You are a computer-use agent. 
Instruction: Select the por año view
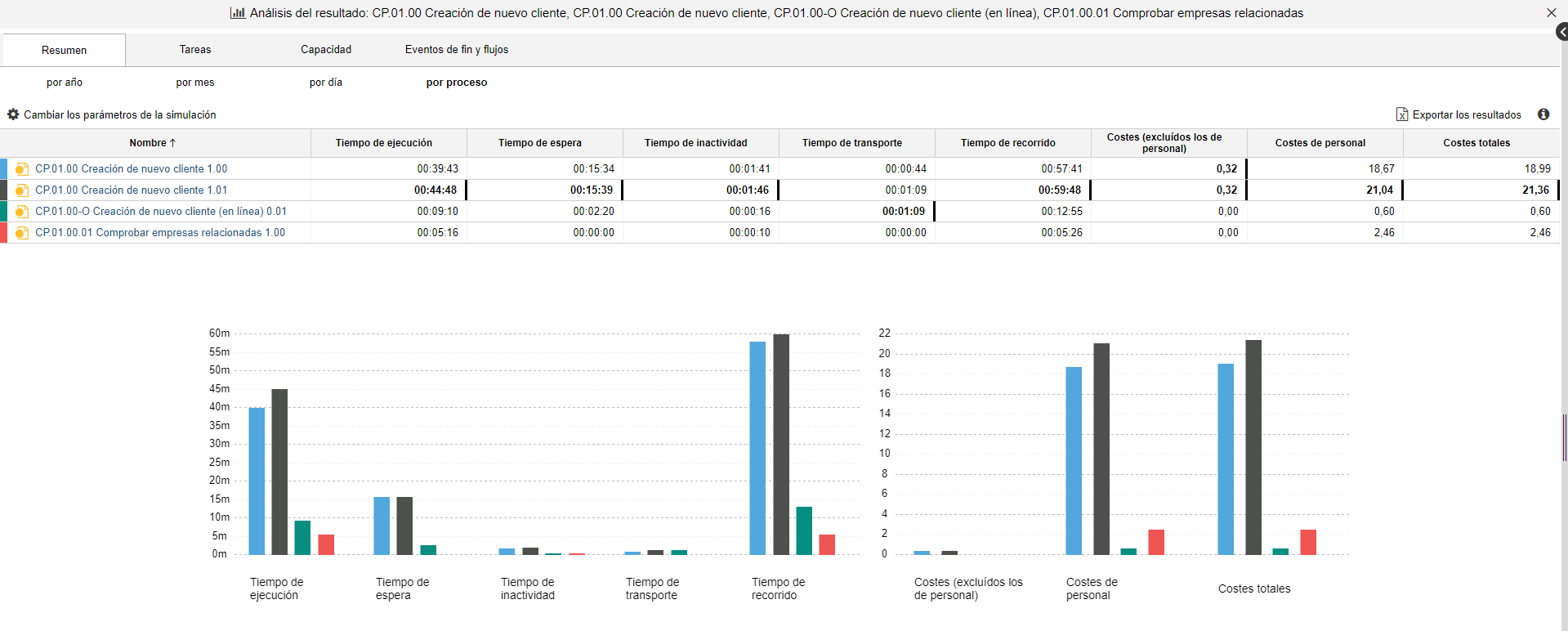point(65,83)
